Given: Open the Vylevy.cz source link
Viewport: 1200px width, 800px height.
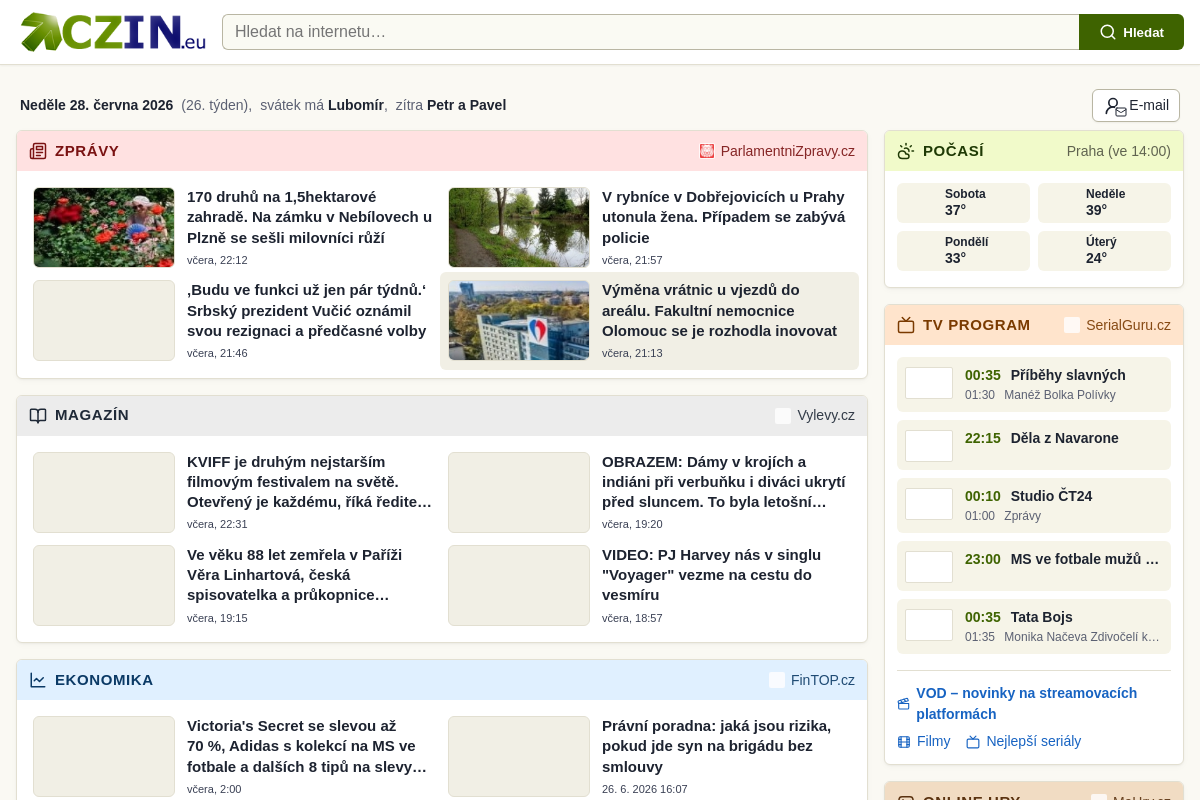Looking at the screenshot, I should 815,415.
